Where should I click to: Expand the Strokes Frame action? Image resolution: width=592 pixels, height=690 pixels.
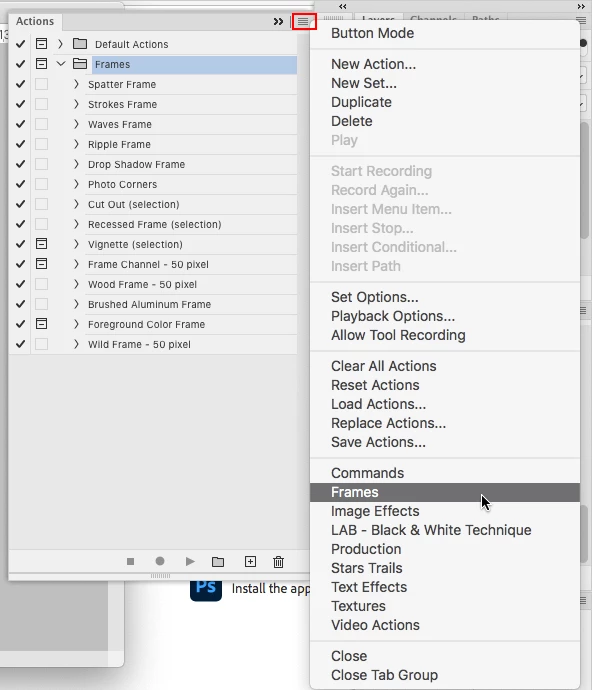(76, 104)
